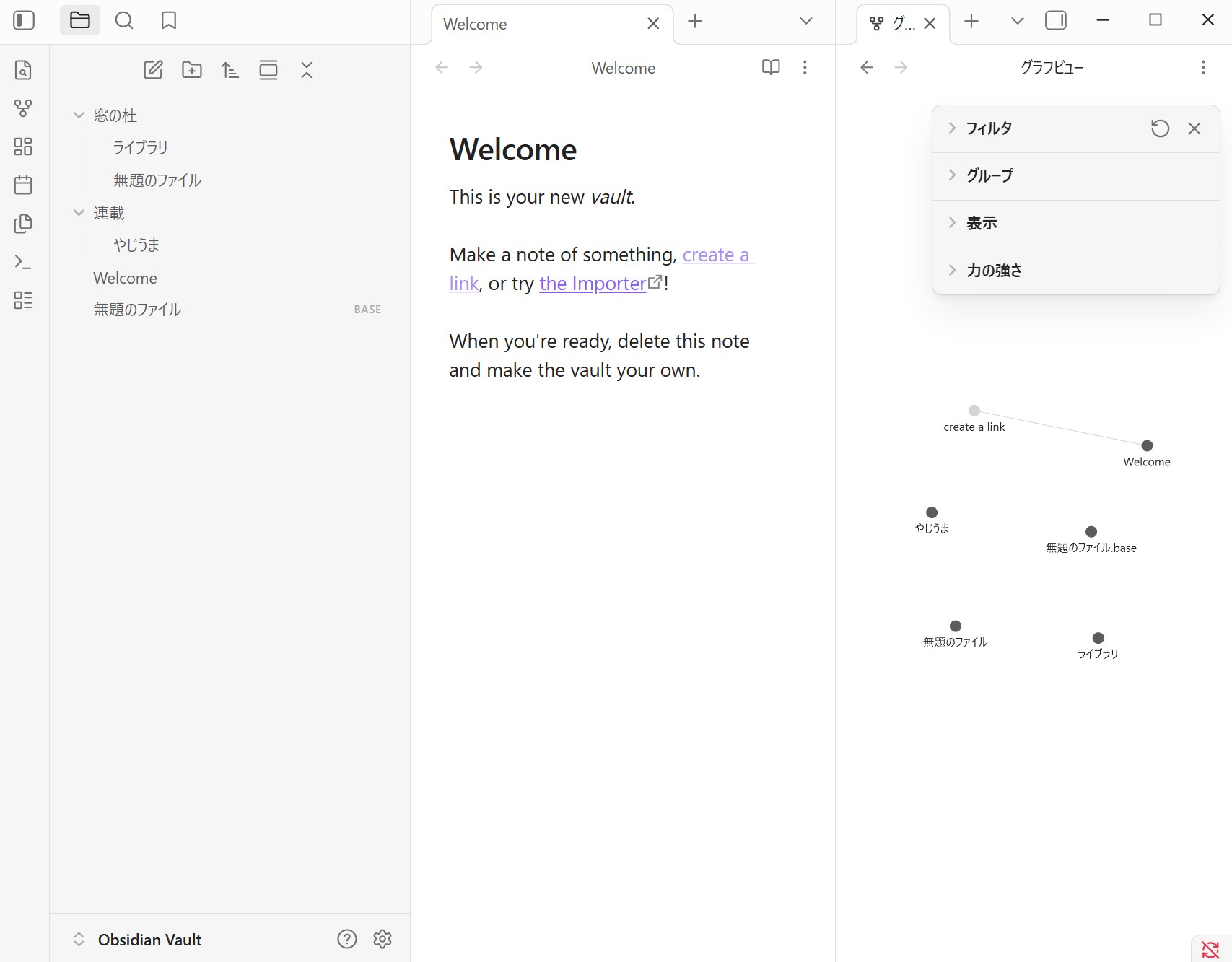Open today's daily note calendar icon
The width and height of the screenshot is (1232, 962).
pyautogui.click(x=23, y=185)
